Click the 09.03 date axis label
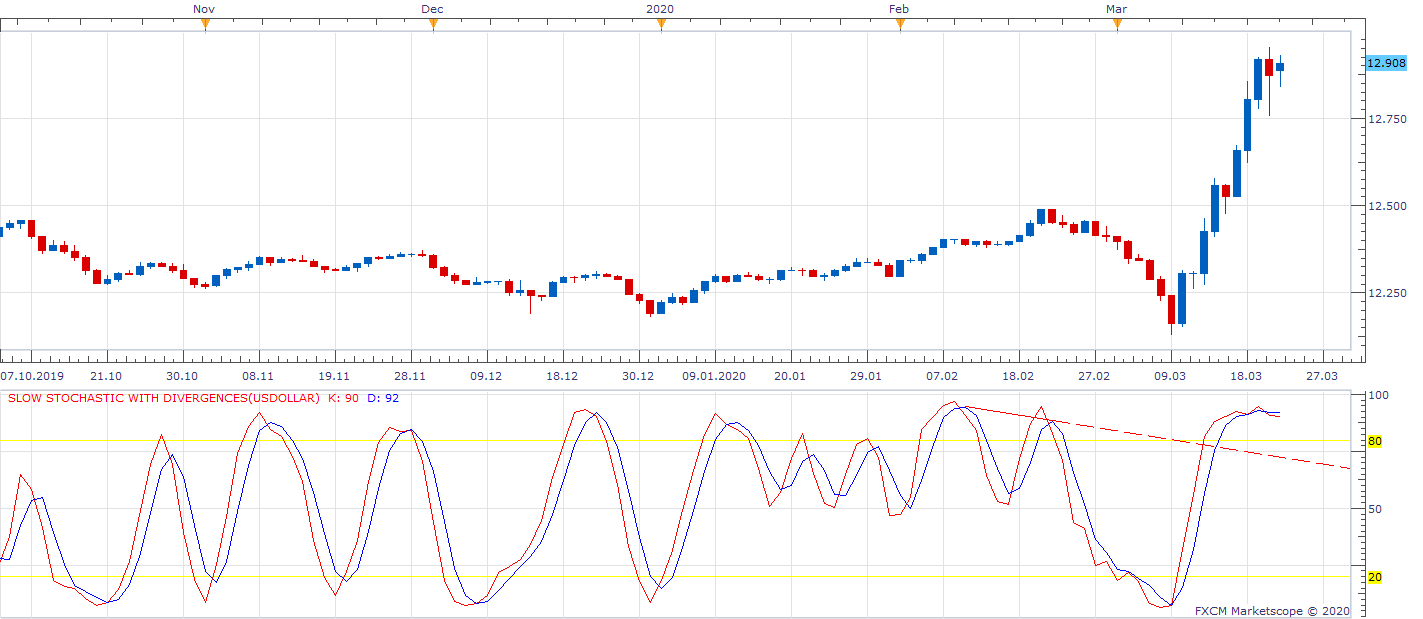1423x619 pixels. coord(1170,376)
